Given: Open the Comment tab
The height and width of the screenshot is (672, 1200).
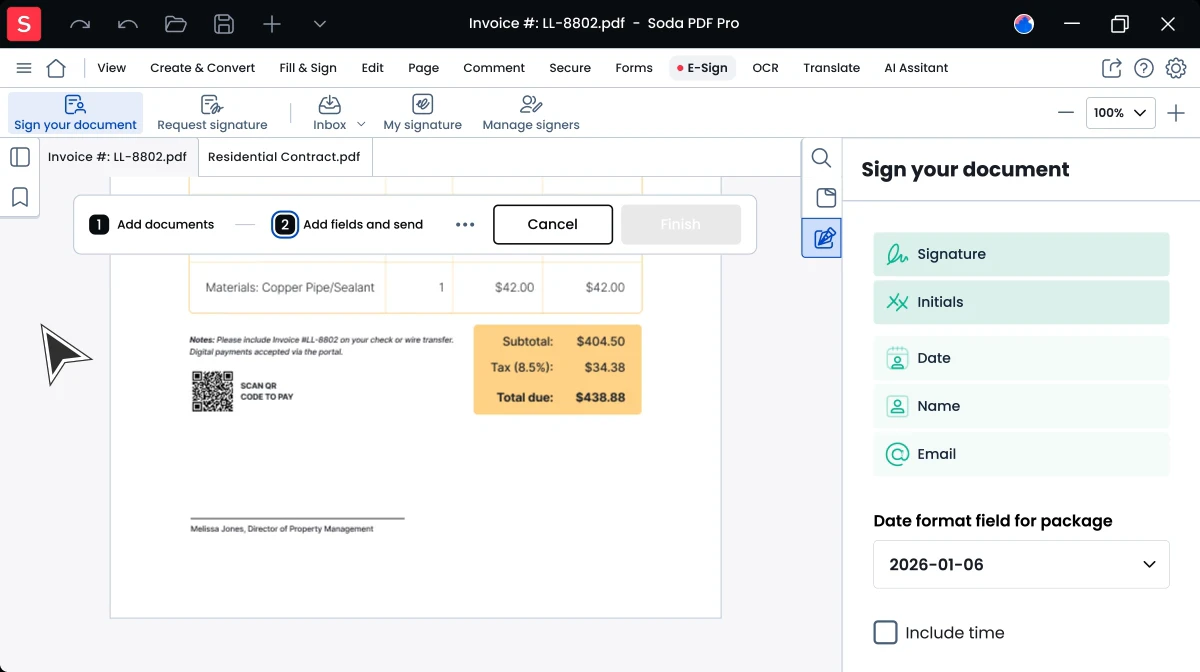Looking at the screenshot, I should click(x=494, y=68).
